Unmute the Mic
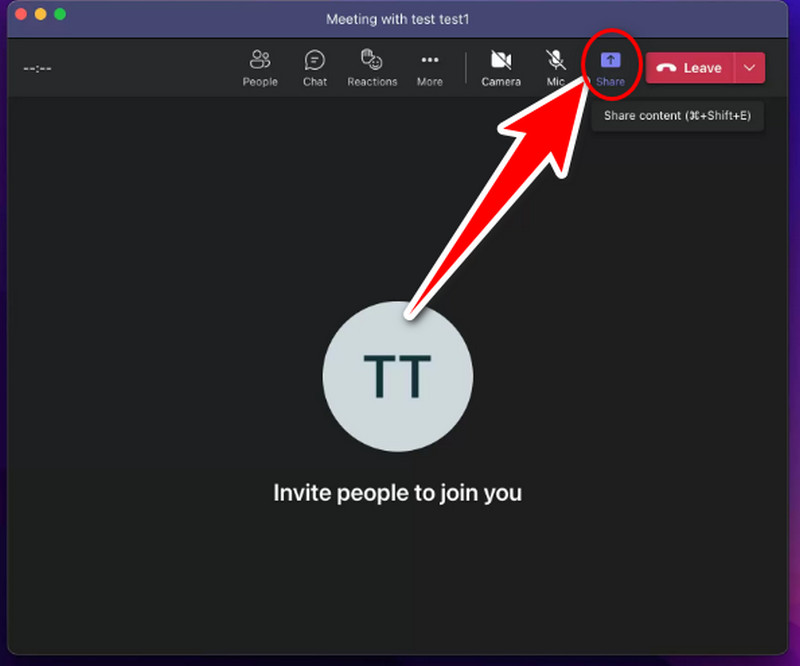This screenshot has width=800, height=666. [555, 67]
